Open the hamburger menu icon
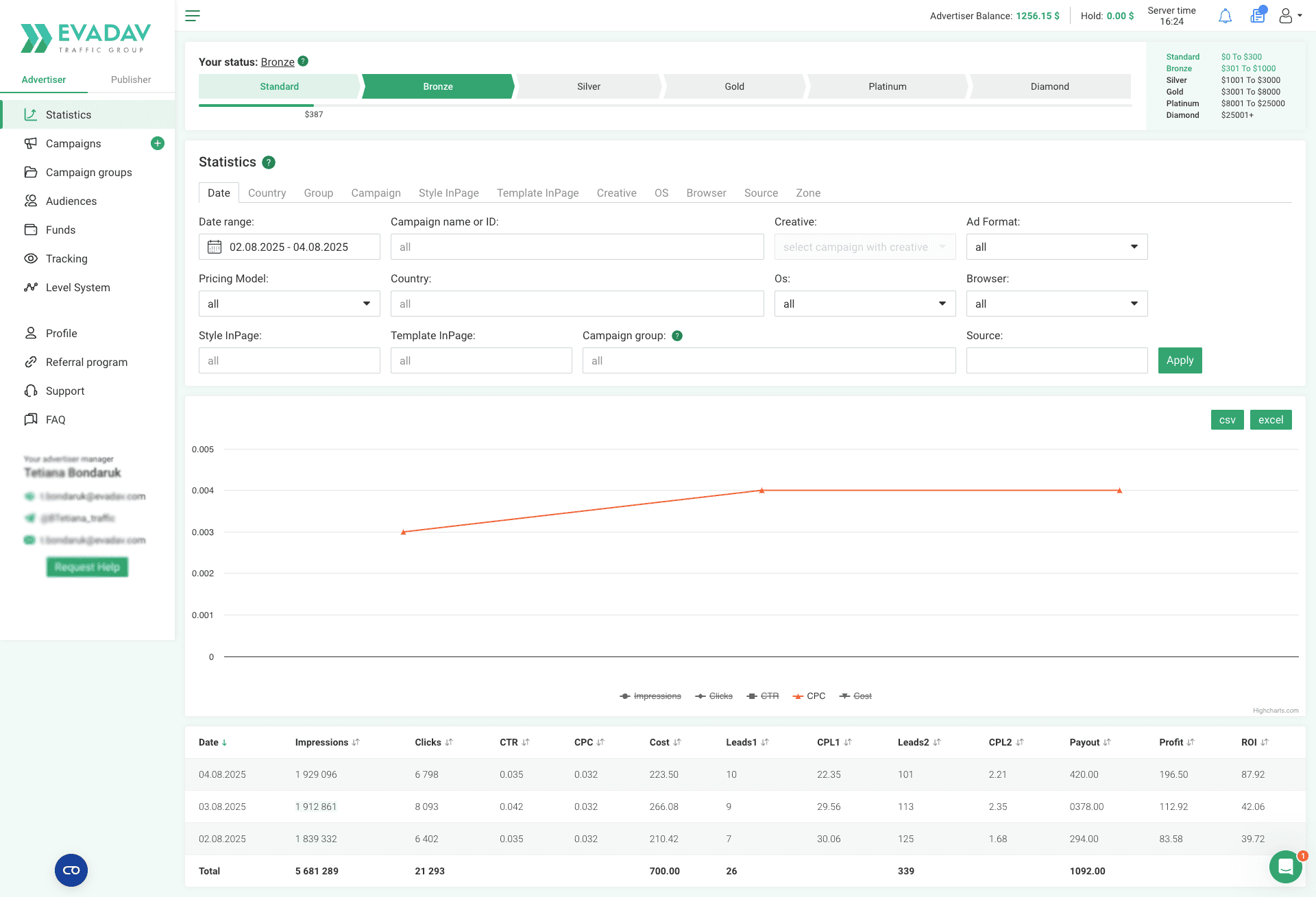Viewport: 1316px width, 897px height. coord(193,16)
